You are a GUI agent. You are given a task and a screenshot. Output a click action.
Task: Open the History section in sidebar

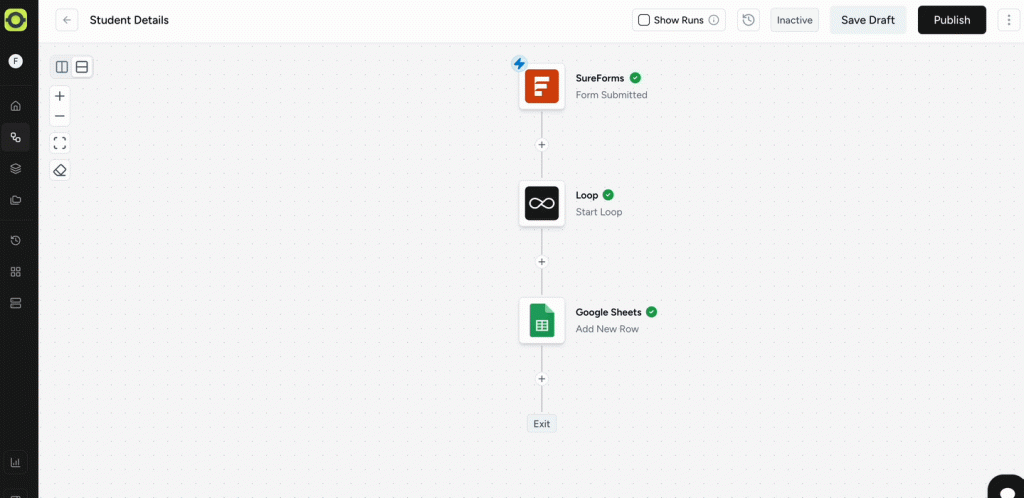15,241
